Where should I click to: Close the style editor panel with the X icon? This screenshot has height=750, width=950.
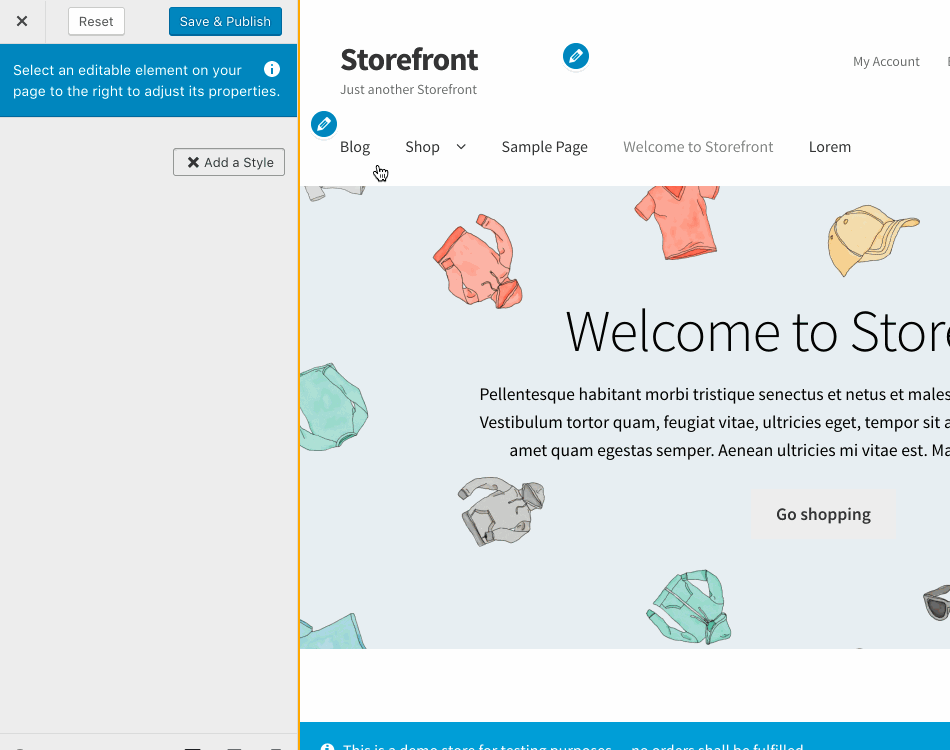pos(22,21)
